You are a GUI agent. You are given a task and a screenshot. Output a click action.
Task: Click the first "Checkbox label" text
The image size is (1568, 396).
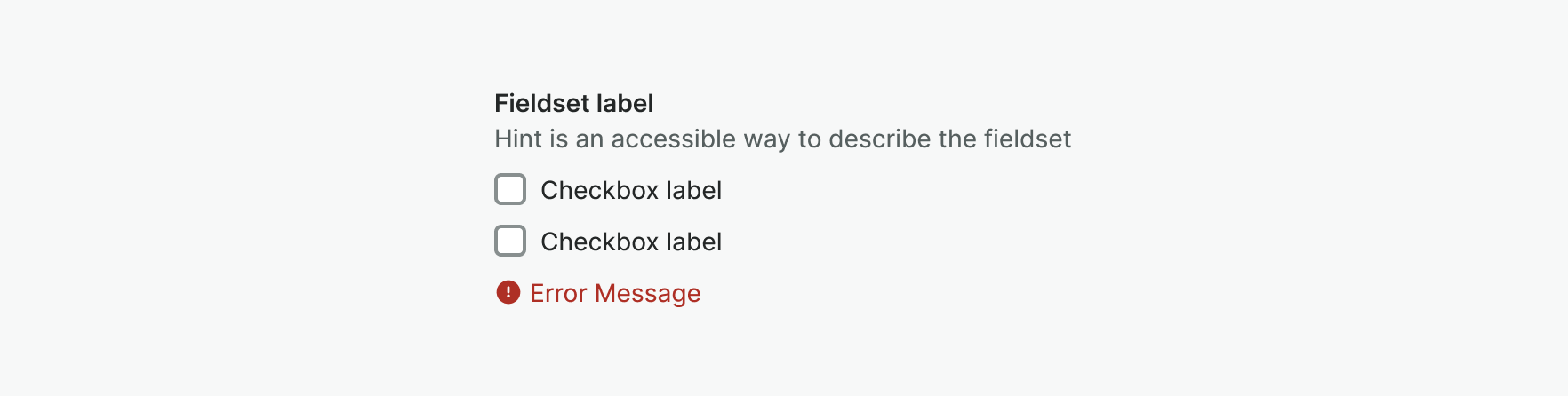[630, 190]
